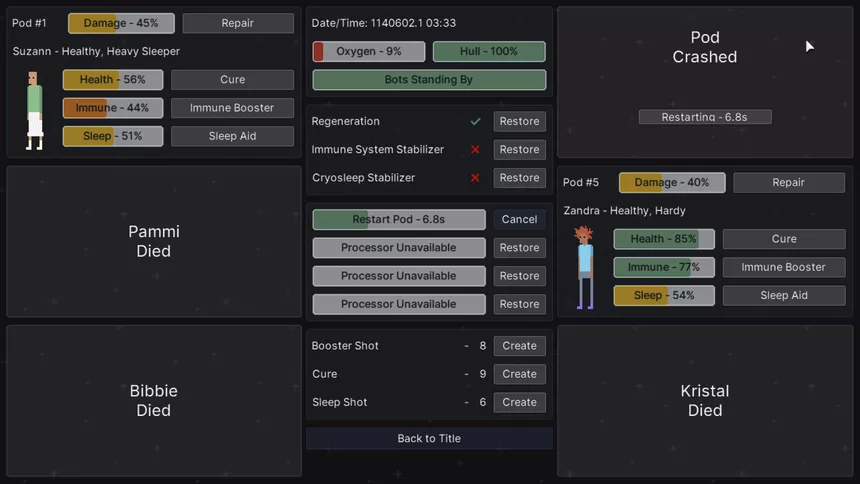860x484 pixels.
Task: Click Suzann's character sprite in Pod #1
Action: pyautogui.click(x=34, y=110)
